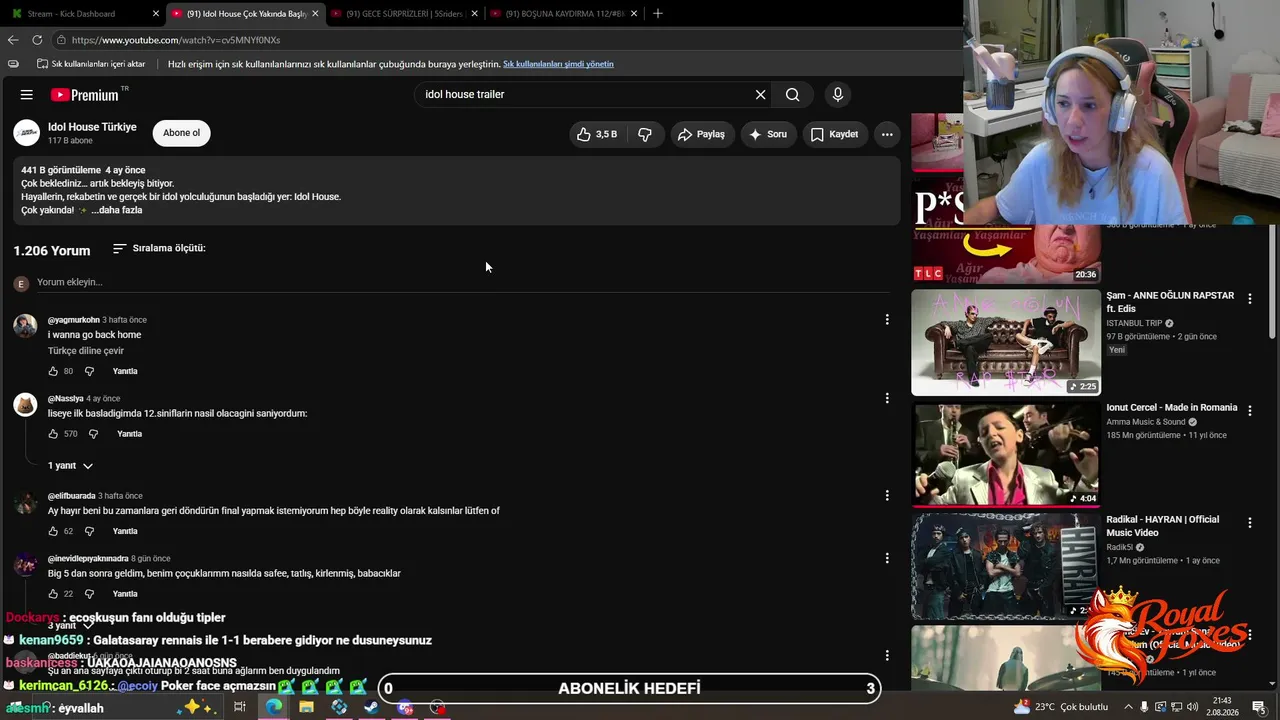
Task: Open the clock showing 21:43
Action: (1221, 707)
